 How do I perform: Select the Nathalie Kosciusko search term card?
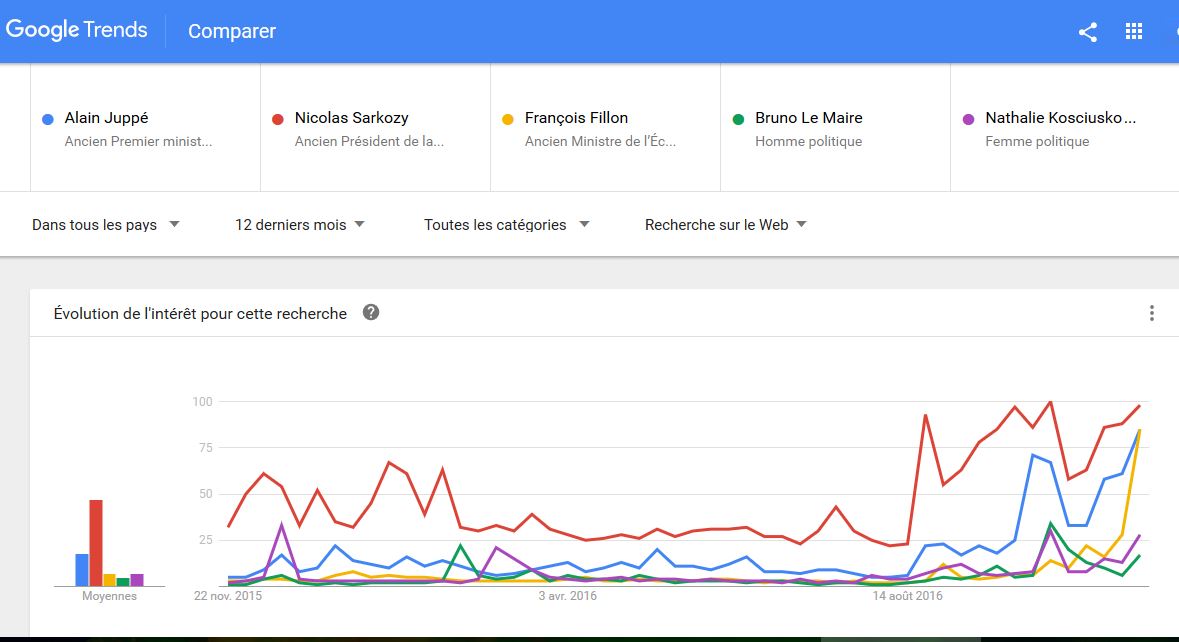coord(1065,128)
